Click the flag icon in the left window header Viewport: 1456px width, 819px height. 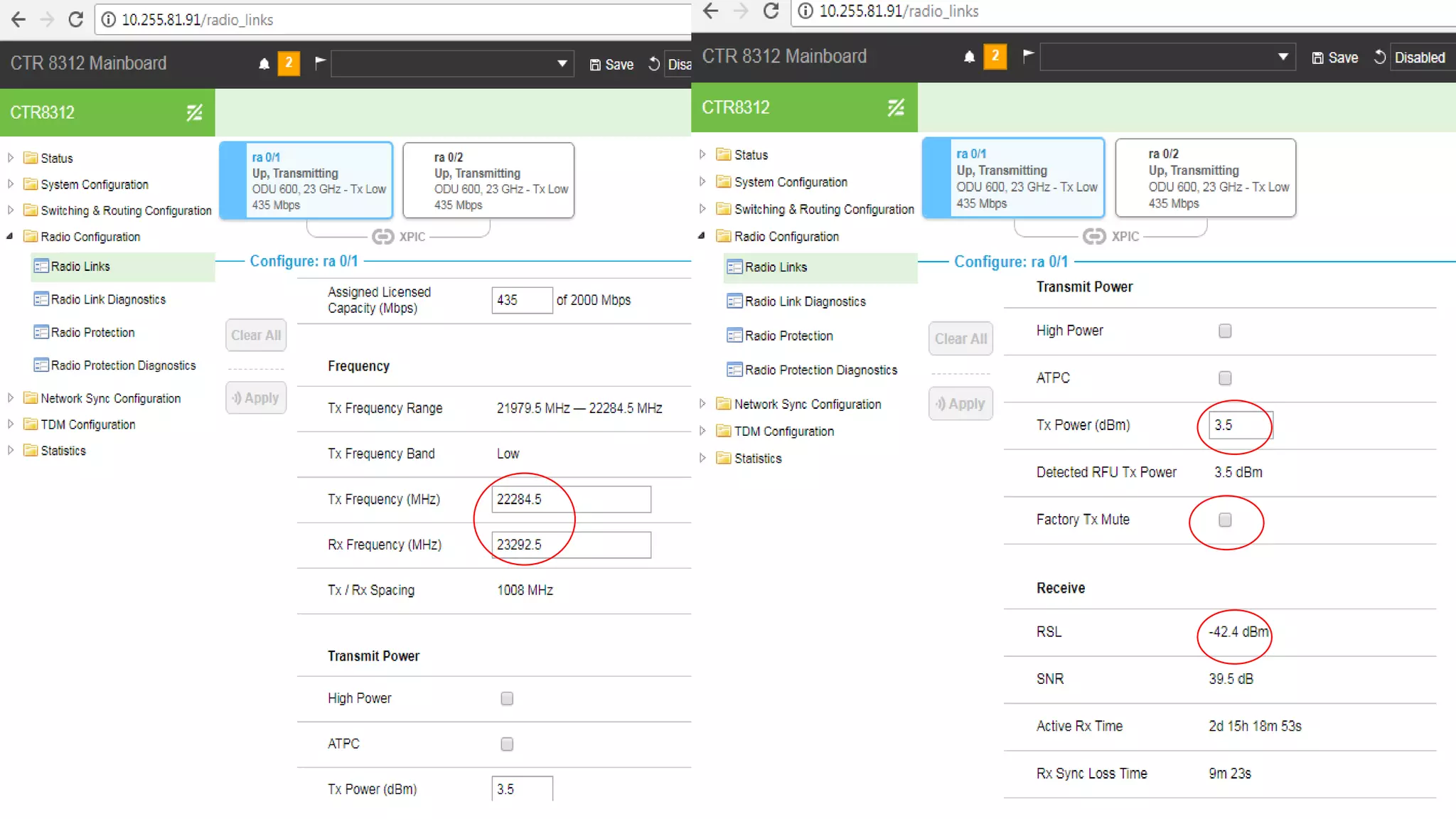320,63
